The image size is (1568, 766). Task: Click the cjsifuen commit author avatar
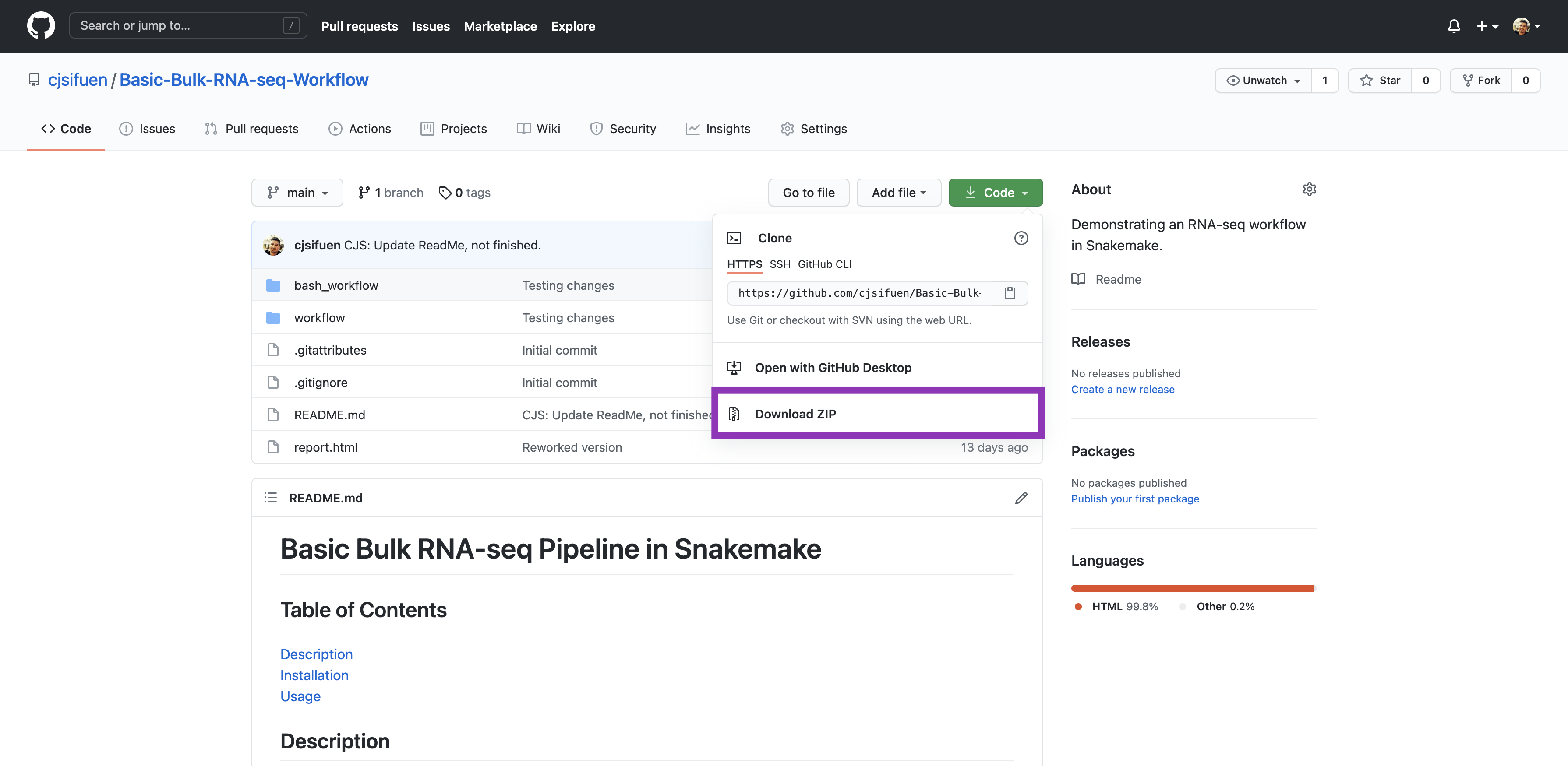coord(273,245)
